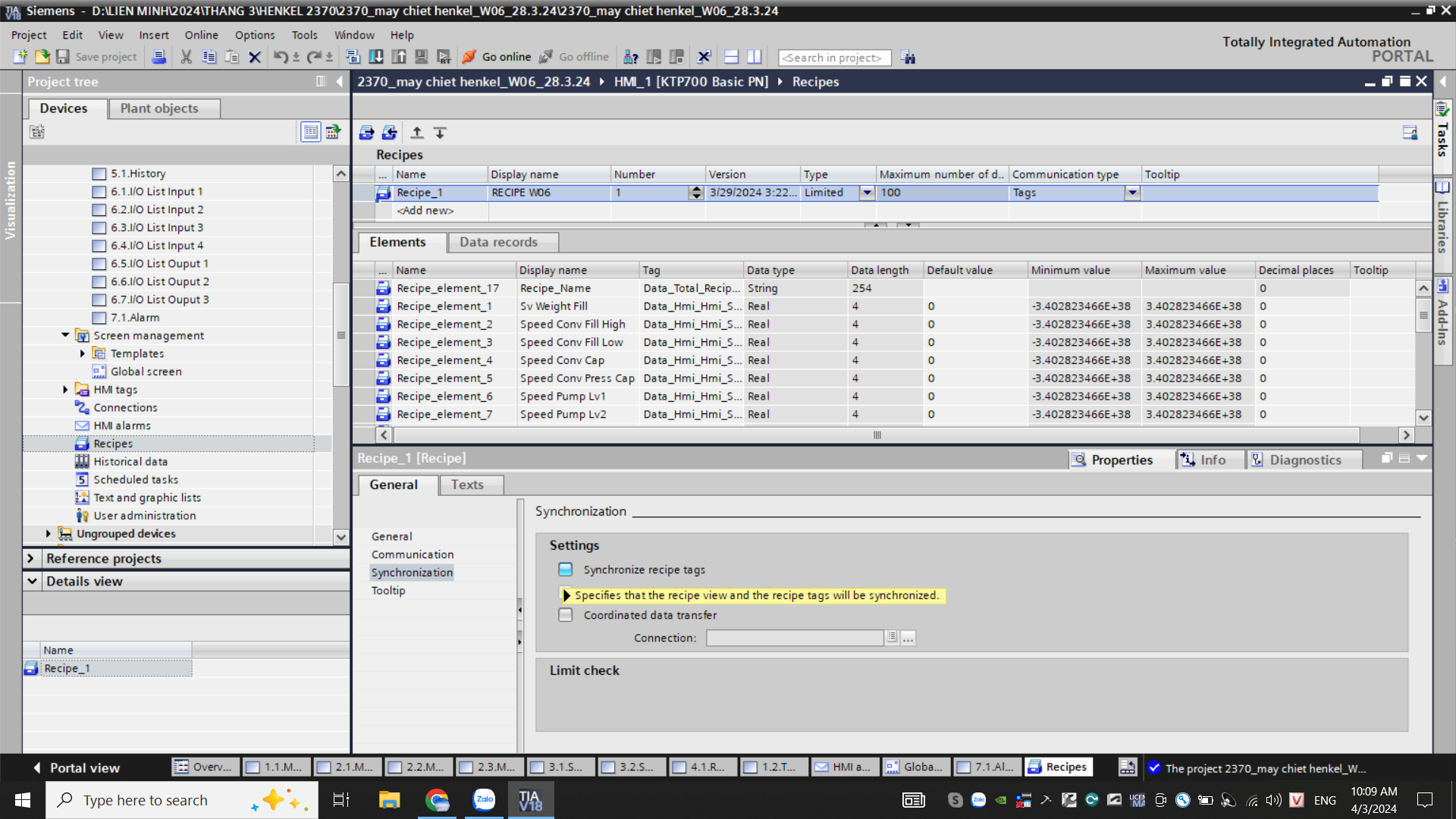Screen dimensions: 1456x819
Task: Enable Synchronize recipe tags checkbox
Action: click(x=566, y=570)
